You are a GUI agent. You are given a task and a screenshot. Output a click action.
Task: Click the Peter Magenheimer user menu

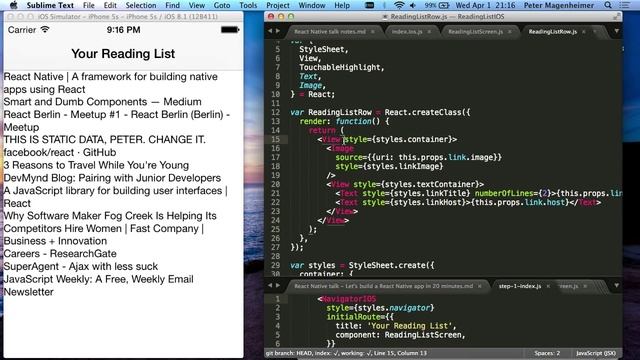(x=559, y=5)
